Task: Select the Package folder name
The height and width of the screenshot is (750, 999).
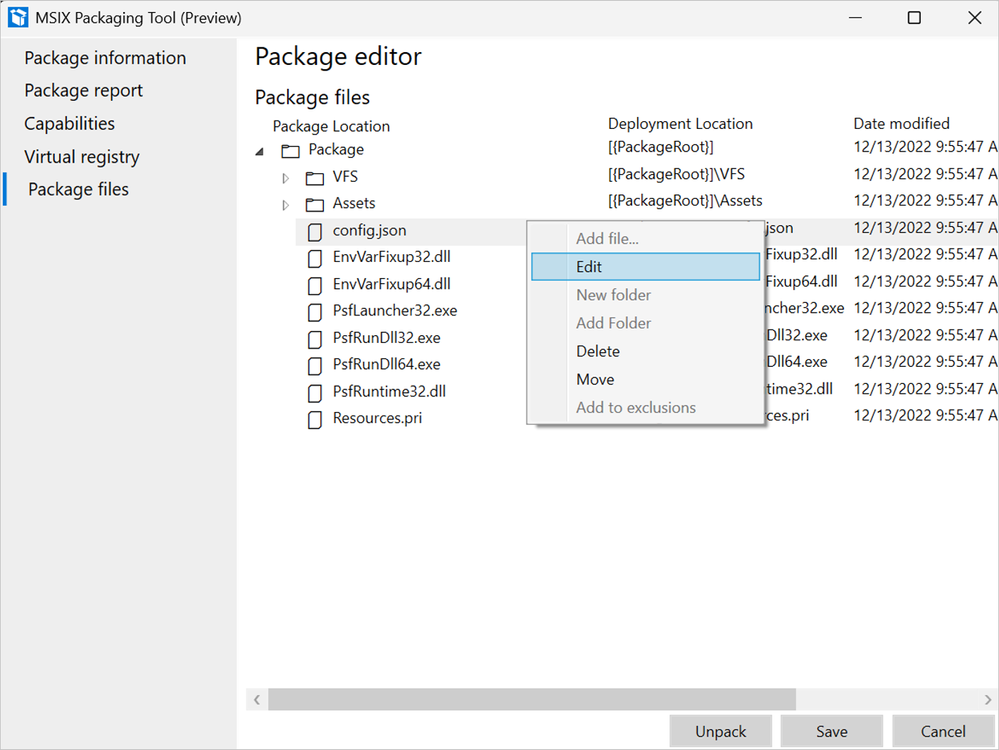Action: click(336, 150)
